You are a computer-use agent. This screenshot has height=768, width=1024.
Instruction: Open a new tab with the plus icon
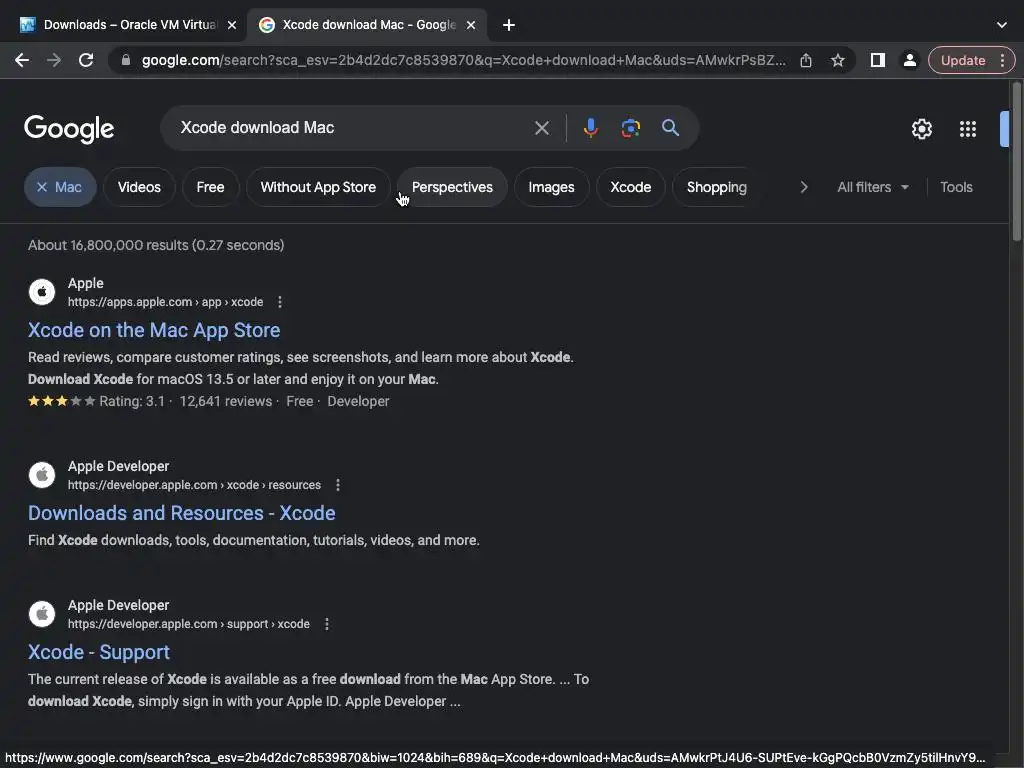pos(509,25)
